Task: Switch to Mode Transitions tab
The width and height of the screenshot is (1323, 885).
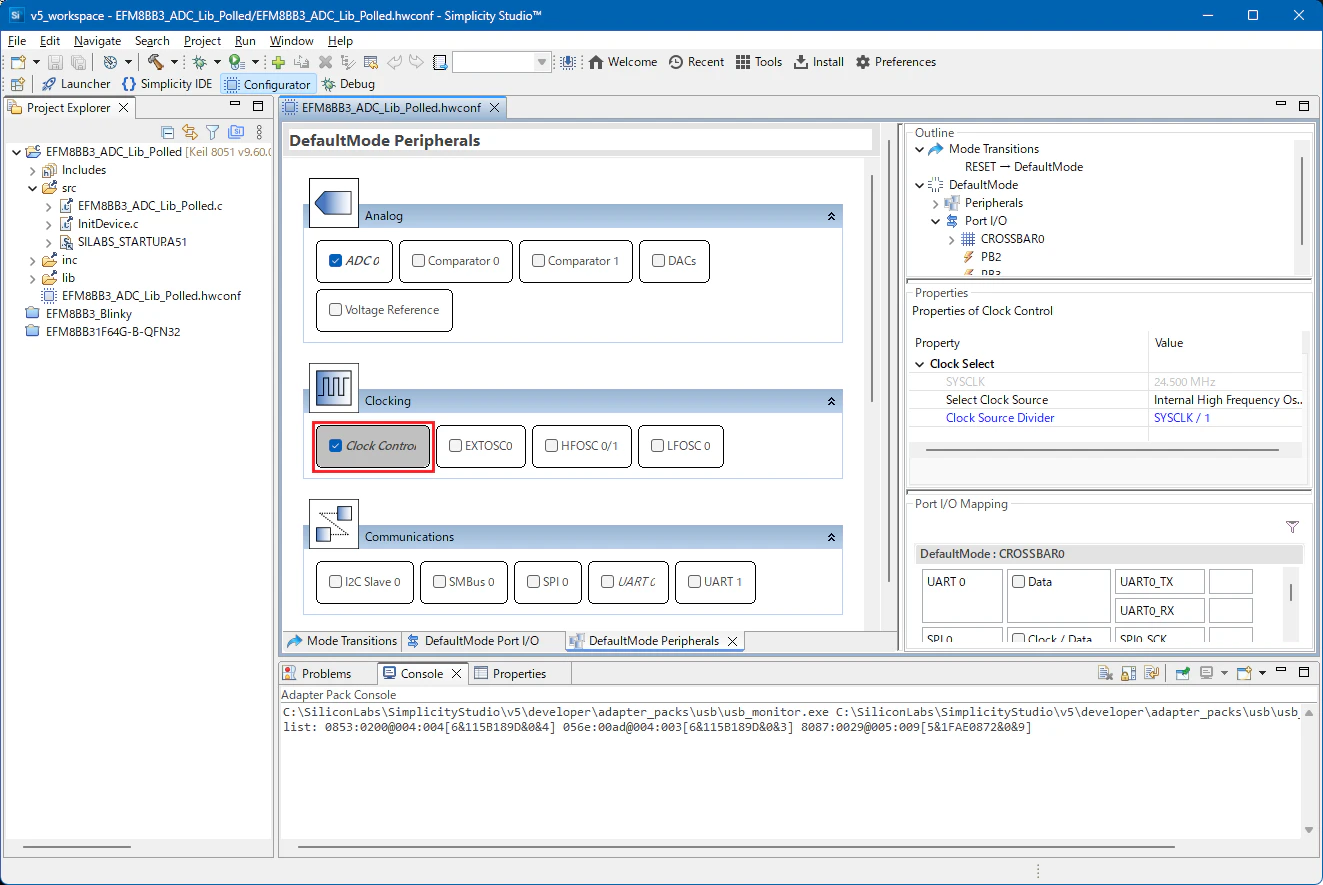Action: tap(342, 641)
